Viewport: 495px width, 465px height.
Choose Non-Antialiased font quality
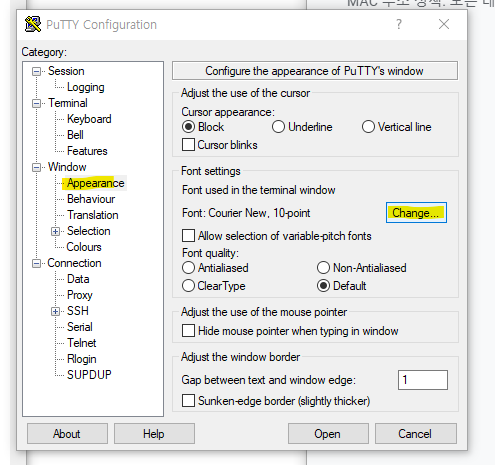[323, 268]
